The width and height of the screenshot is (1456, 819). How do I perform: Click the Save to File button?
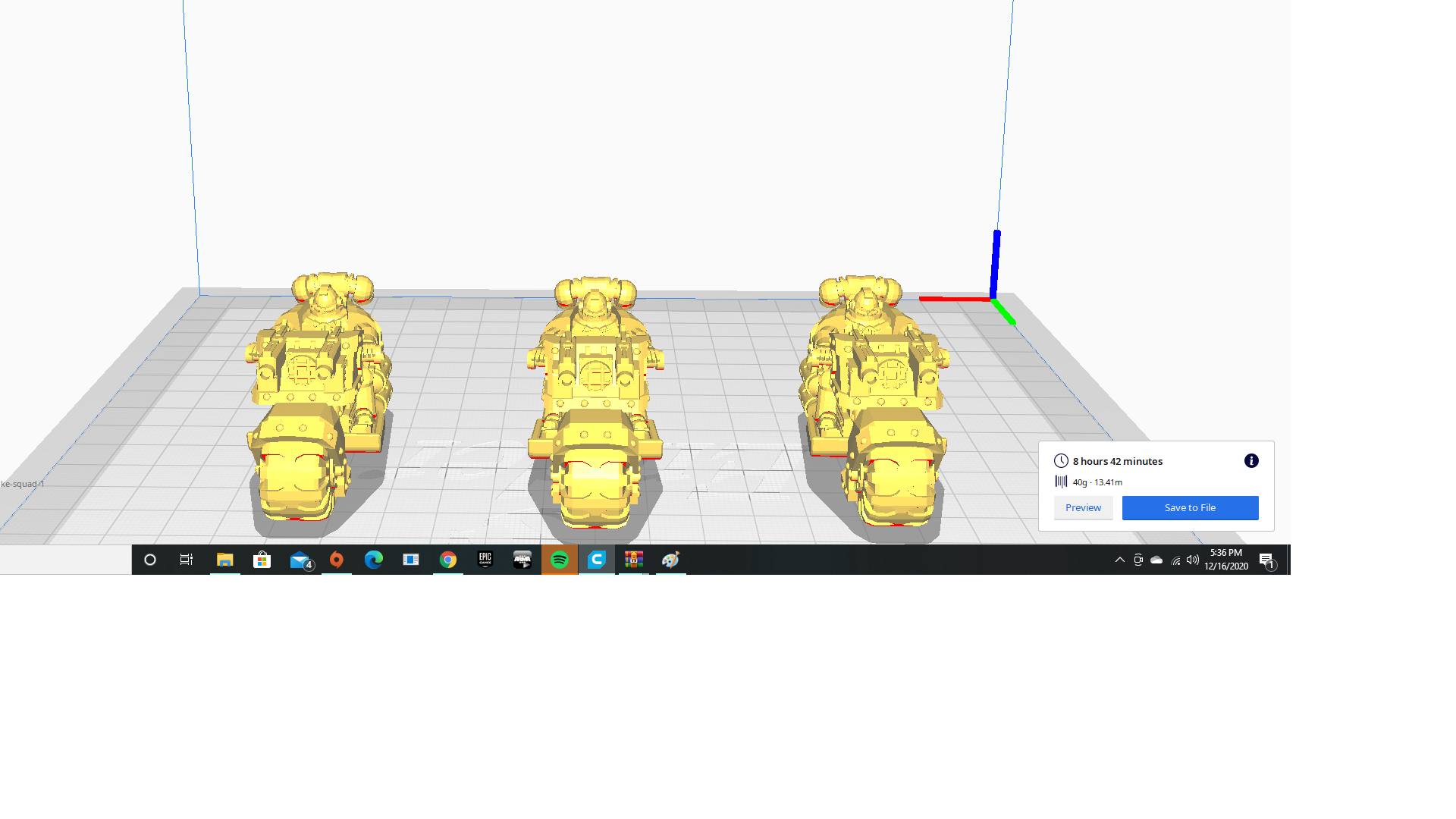[1190, 508]
